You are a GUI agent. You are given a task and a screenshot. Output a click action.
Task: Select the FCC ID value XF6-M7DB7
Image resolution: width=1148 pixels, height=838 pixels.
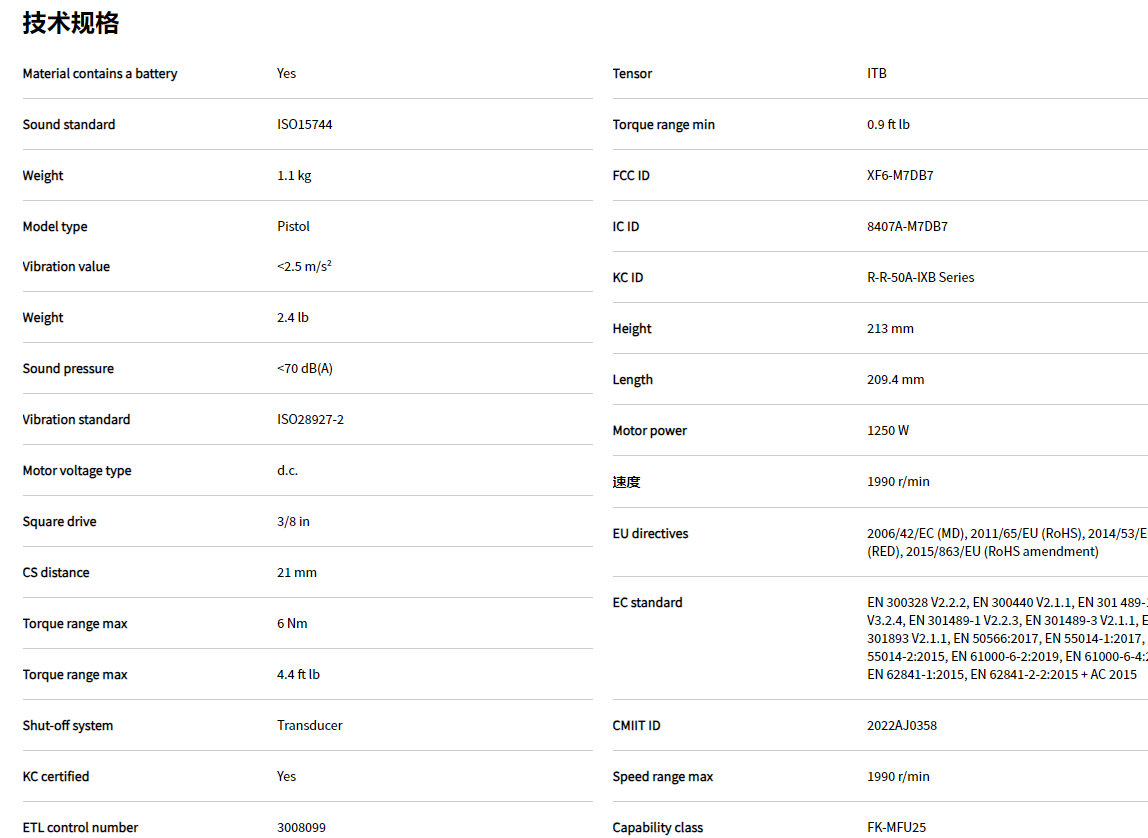pyautogui.click(x=900, y=176)
